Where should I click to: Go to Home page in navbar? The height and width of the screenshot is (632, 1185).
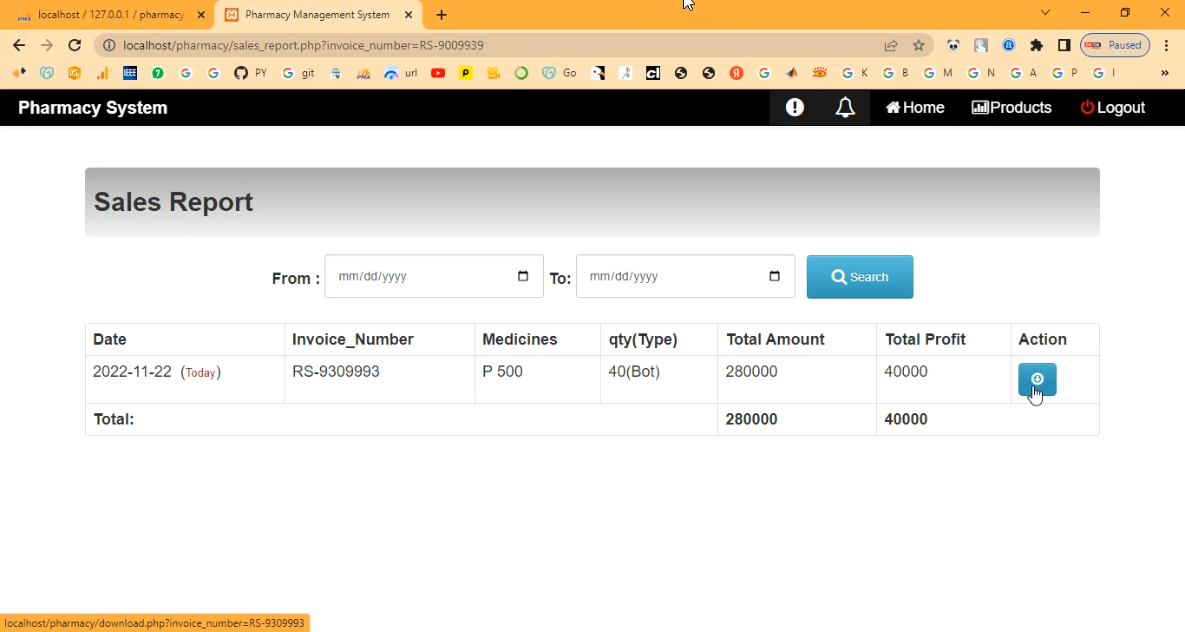click(x=915, y=108)
